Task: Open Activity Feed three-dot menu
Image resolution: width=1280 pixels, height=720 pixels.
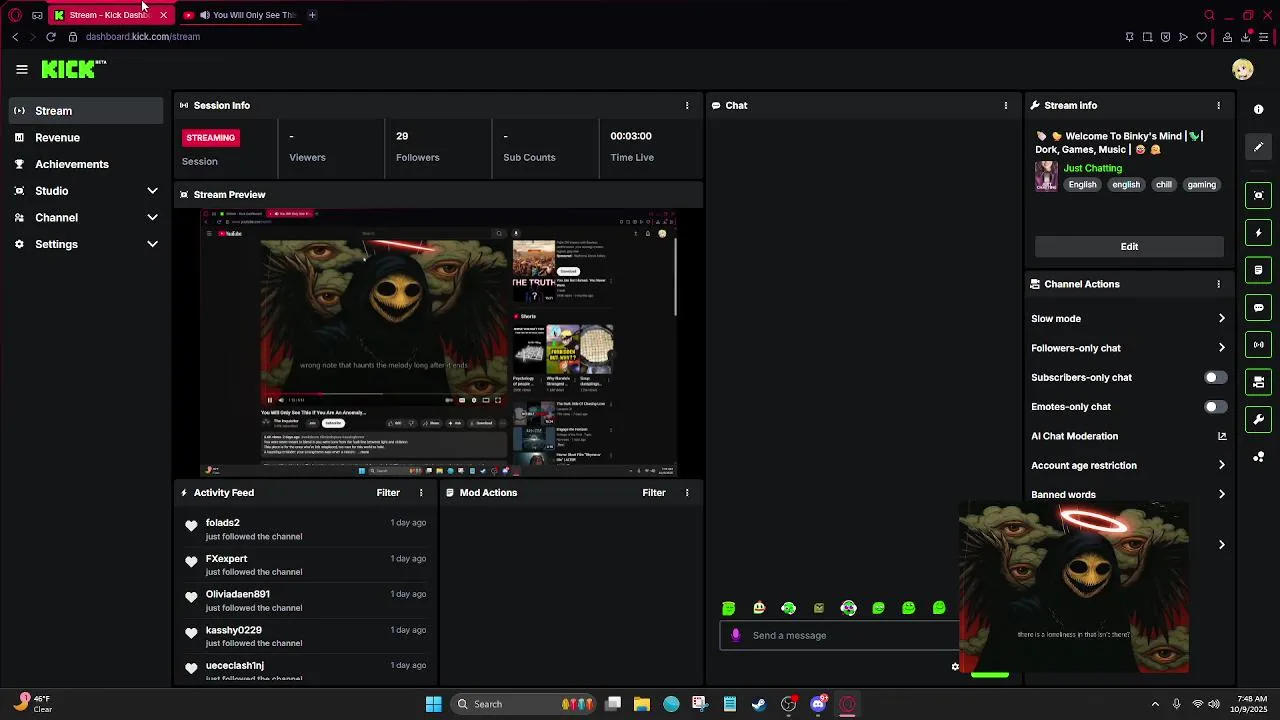Action: 421,492
